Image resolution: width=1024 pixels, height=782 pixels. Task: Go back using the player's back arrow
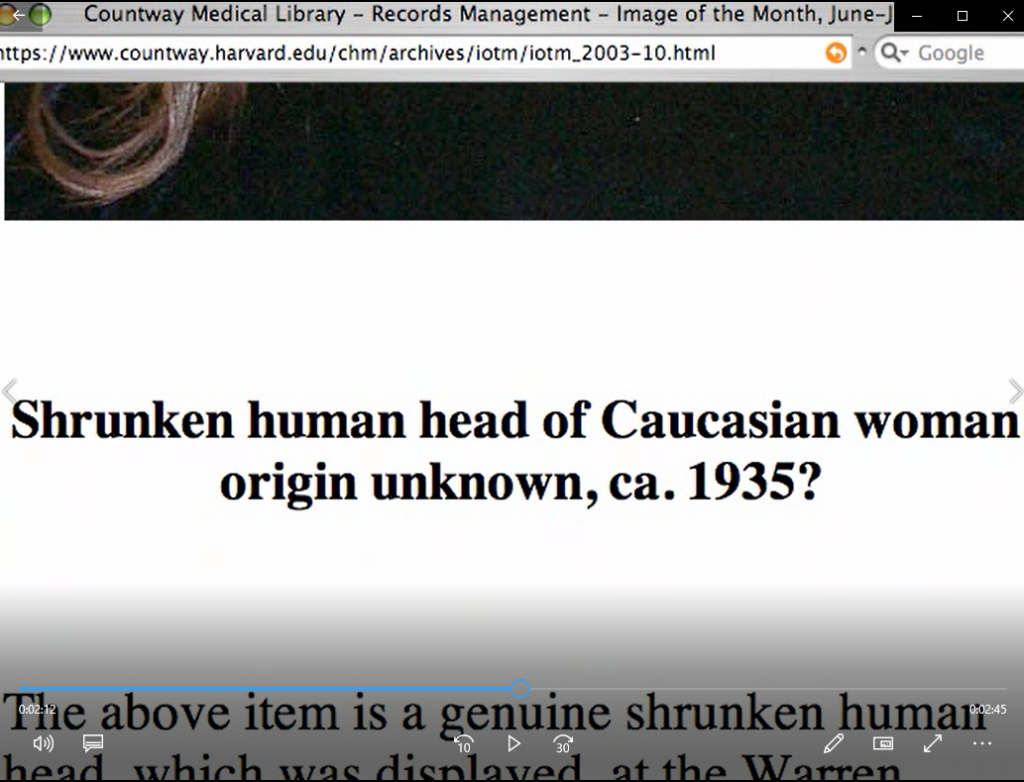(18, 14)
